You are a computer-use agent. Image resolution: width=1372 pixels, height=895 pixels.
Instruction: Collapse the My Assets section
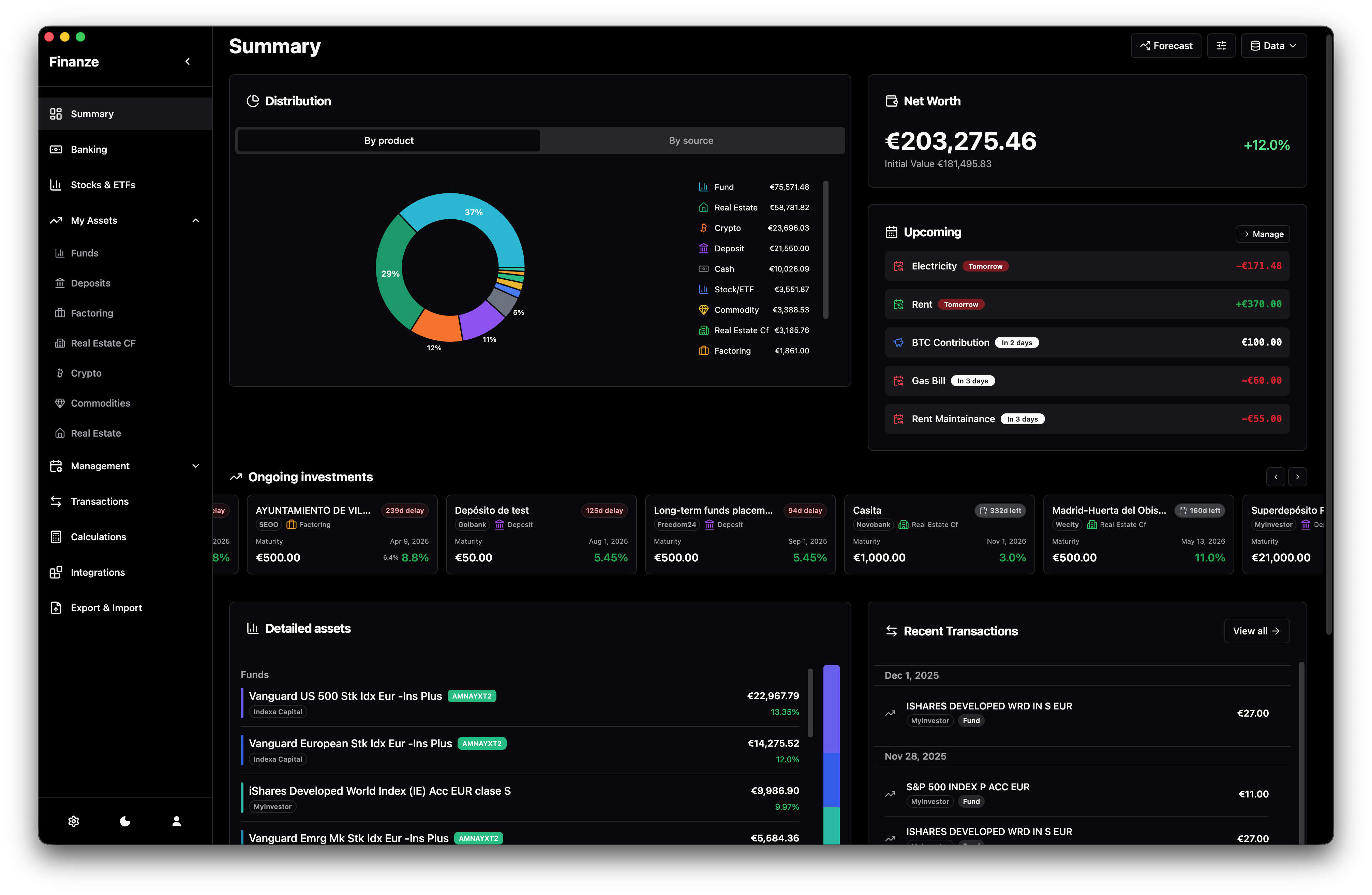195,220
